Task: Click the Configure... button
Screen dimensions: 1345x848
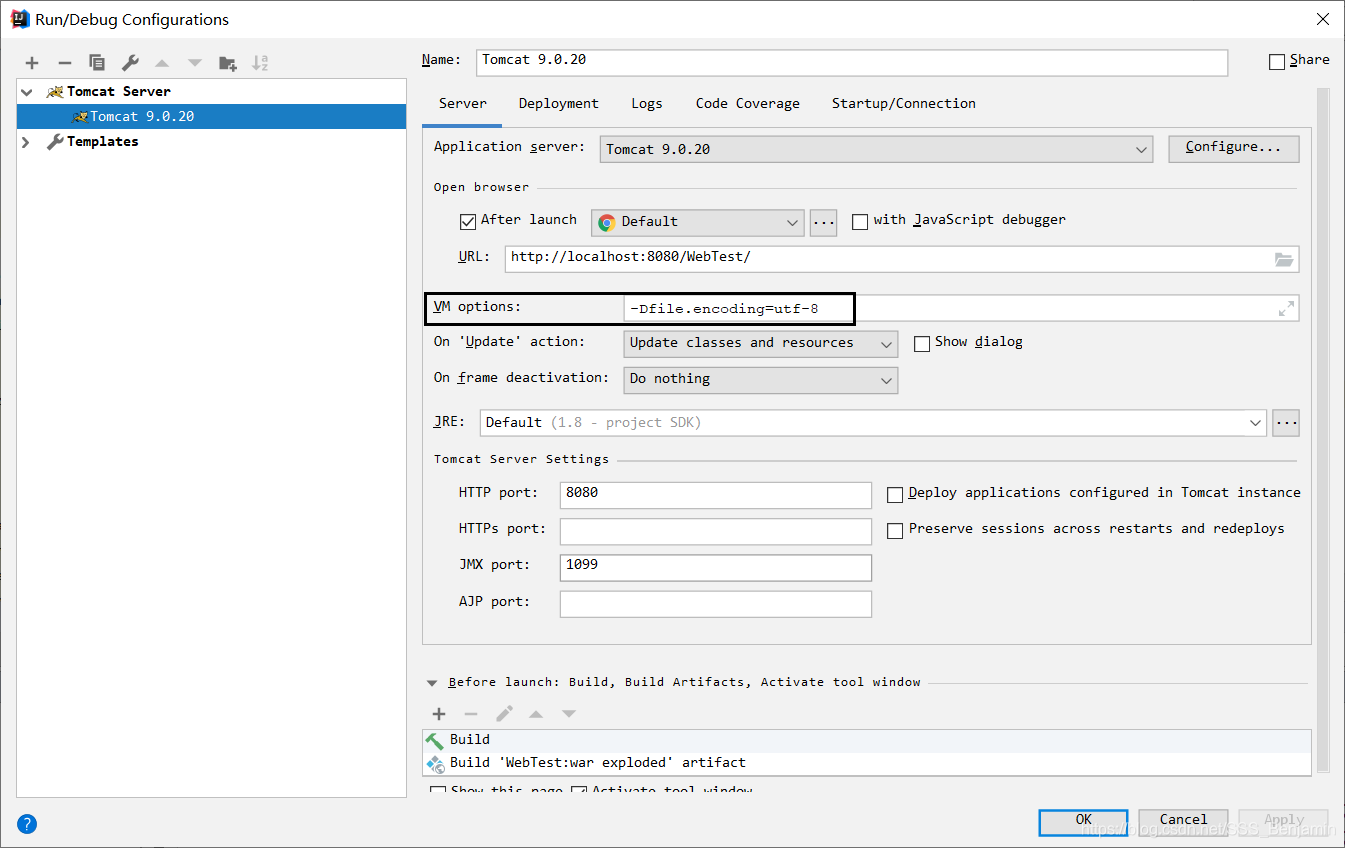Action: tap(1233, 148)
